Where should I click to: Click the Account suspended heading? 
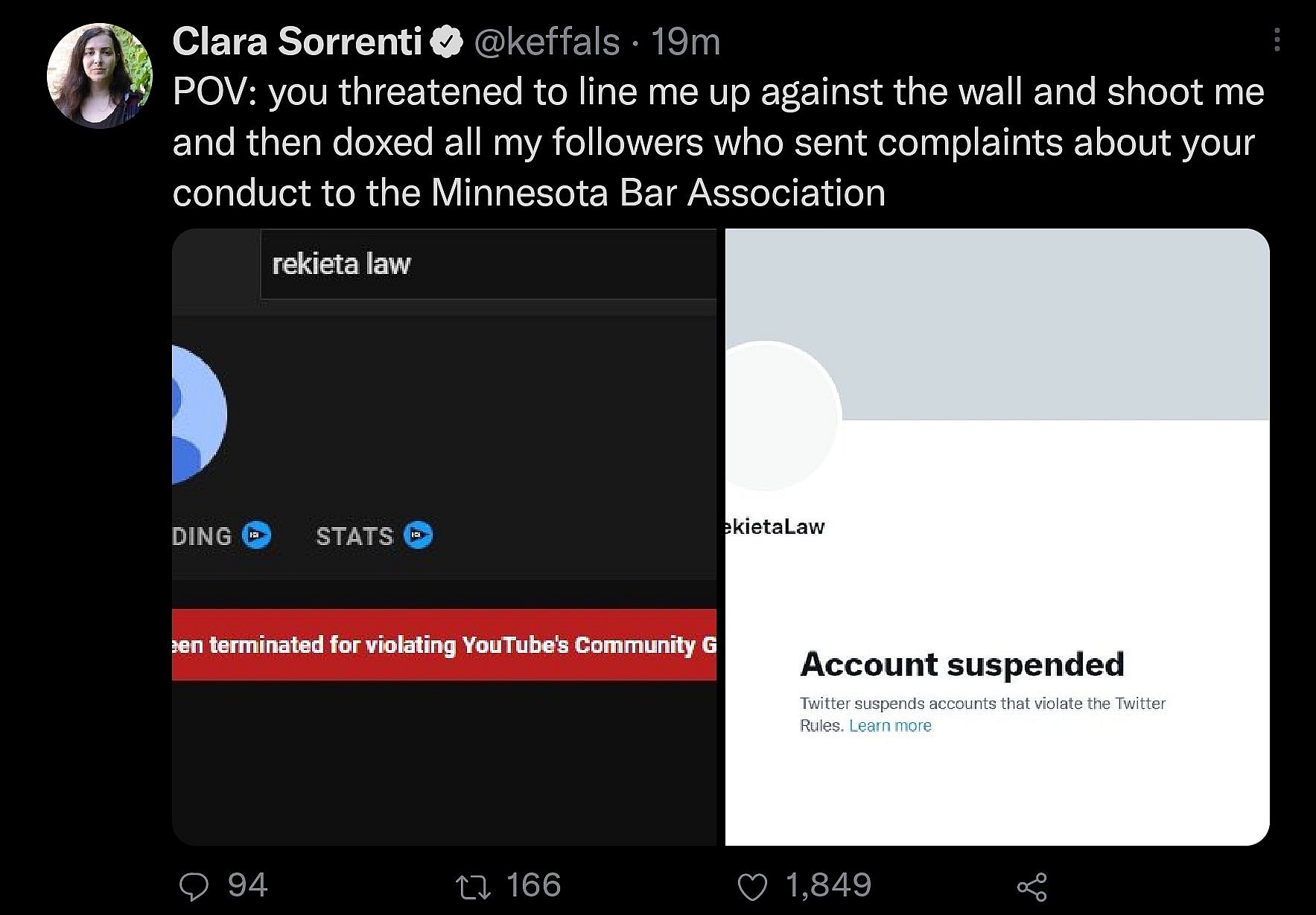(961, 664)
